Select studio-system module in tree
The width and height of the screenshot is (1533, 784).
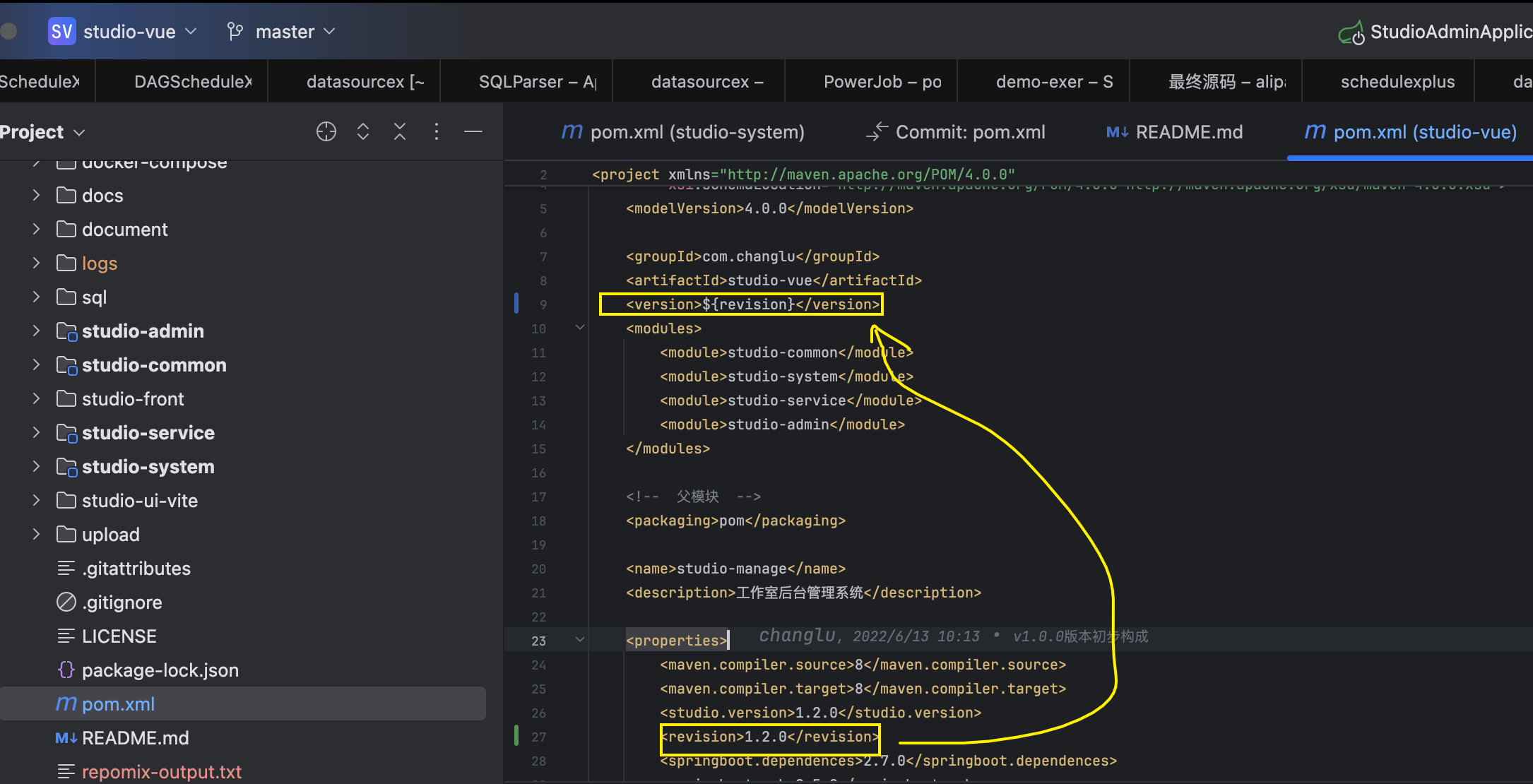(148, 467)
